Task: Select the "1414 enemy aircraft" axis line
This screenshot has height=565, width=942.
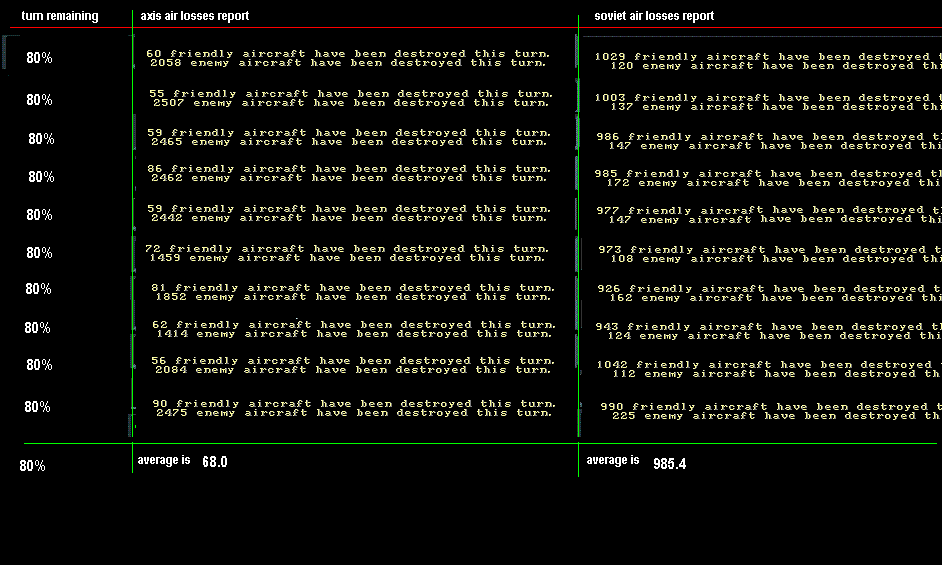Action: tap(354, 334)
